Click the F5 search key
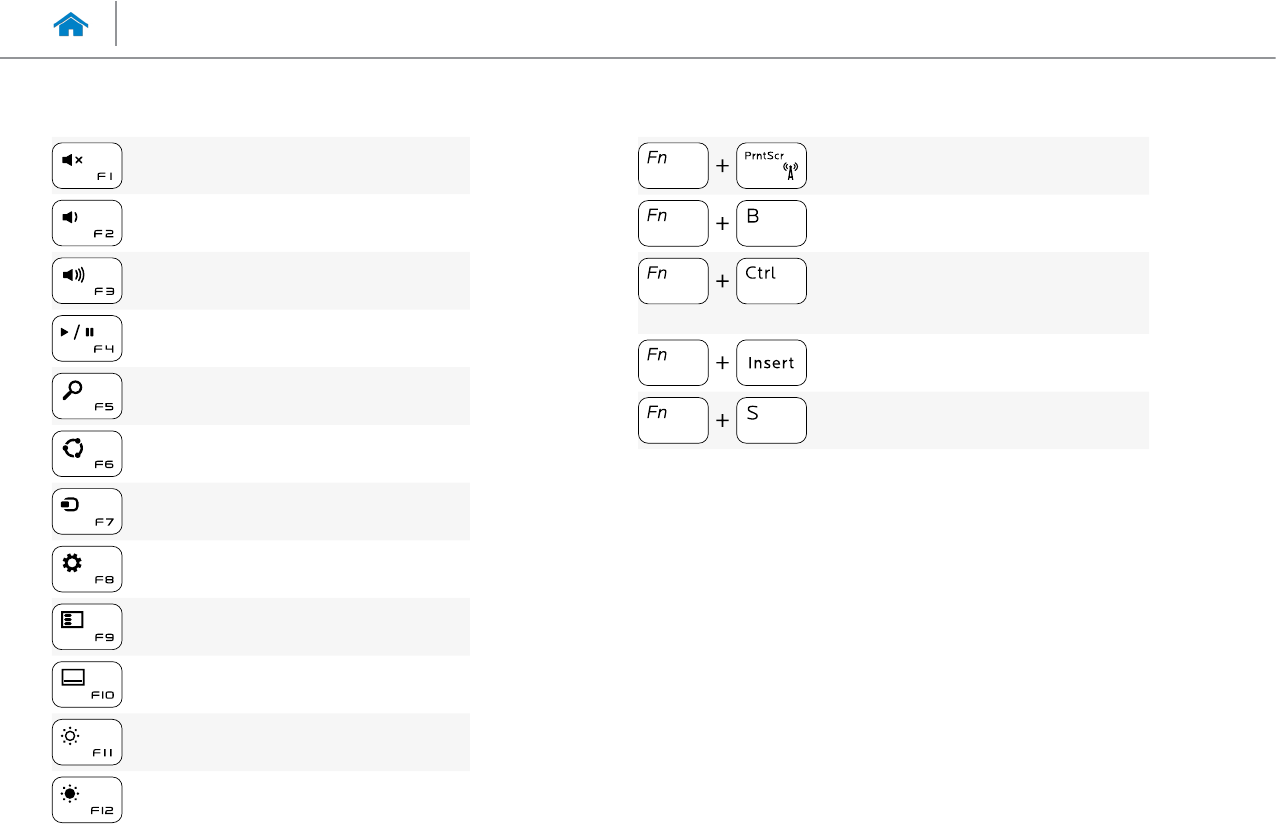Viewport: 1276px width, 824px height. coord(87,396)
